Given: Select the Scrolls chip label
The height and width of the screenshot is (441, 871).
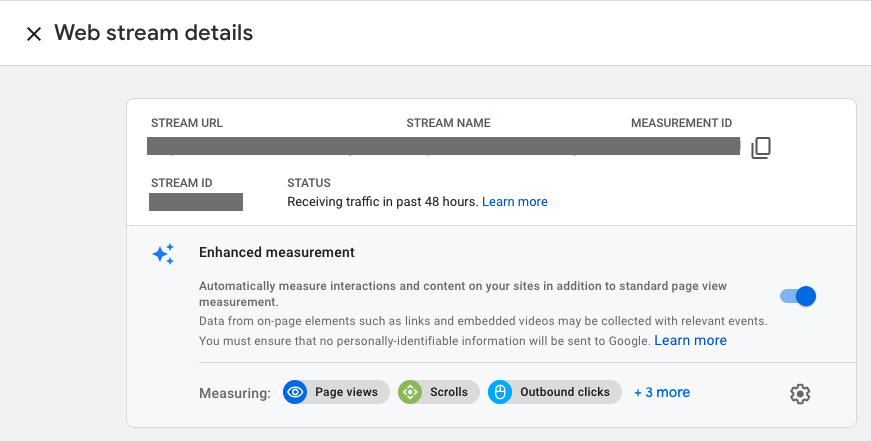Looking at the screenshot, I should [449, 392].
